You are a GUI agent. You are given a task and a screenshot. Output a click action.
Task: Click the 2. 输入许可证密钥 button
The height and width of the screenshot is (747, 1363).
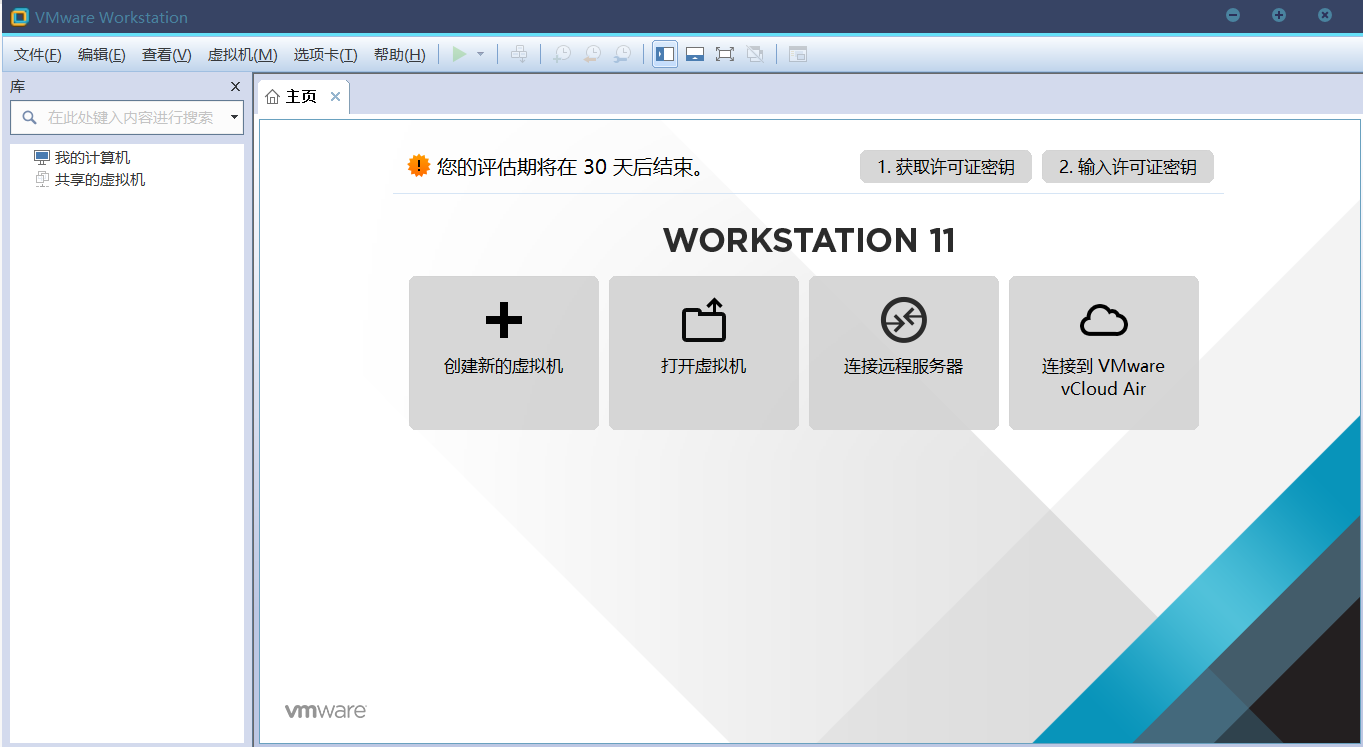(1127, 167)
